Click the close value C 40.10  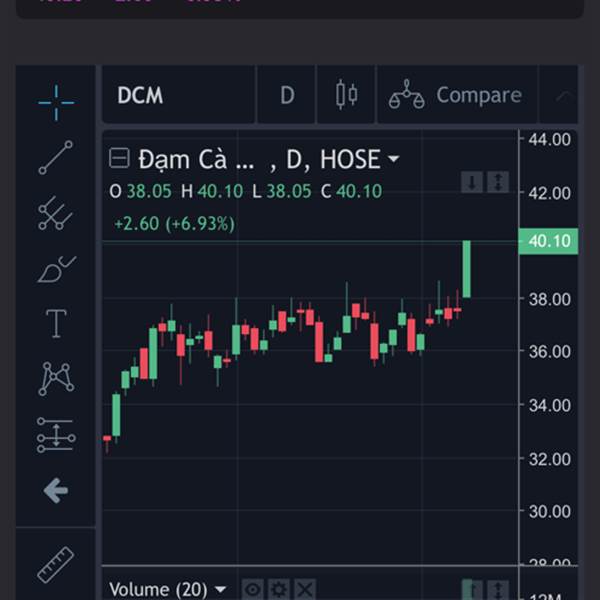tap(351, 191)
